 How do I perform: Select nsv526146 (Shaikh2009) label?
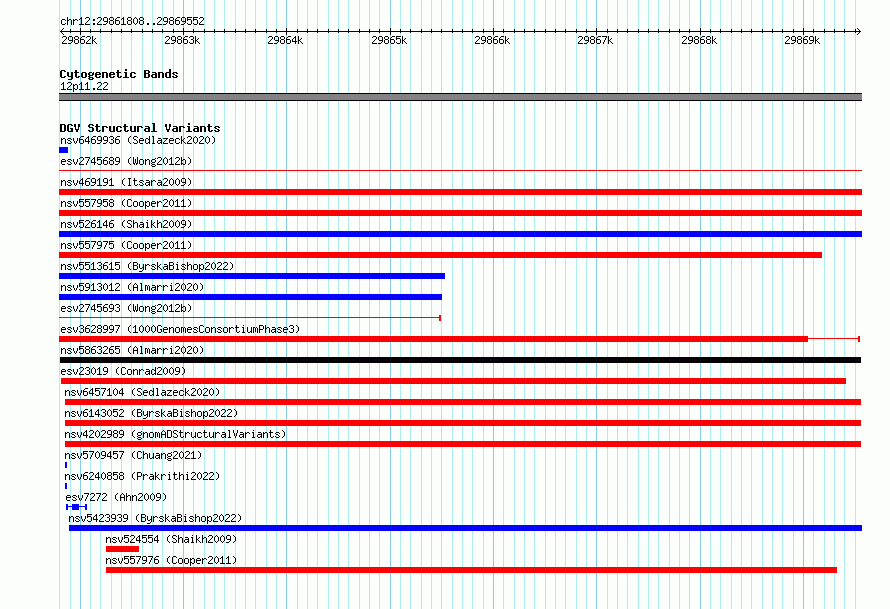tap(126, 224)
